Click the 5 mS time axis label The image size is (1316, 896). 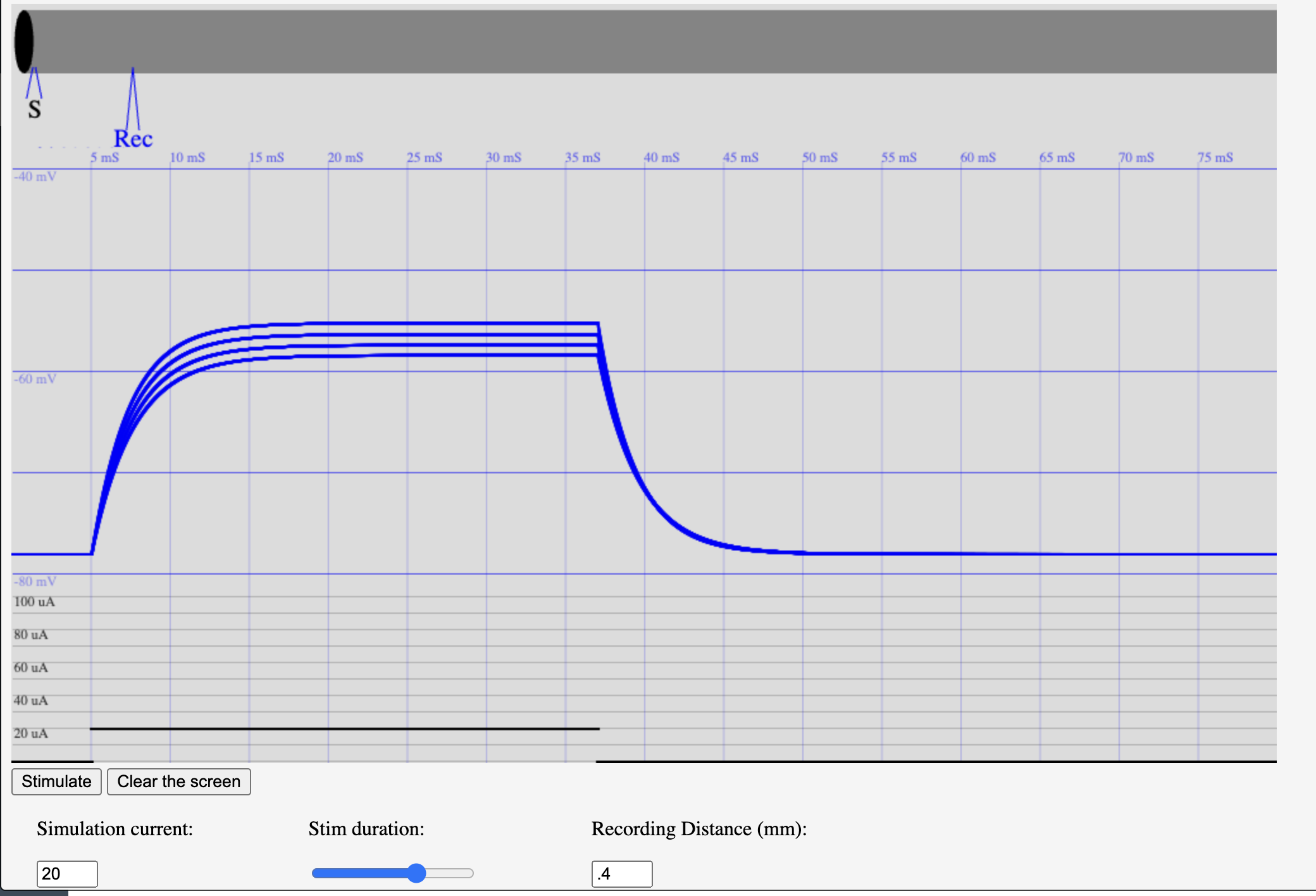pos(105,157)
